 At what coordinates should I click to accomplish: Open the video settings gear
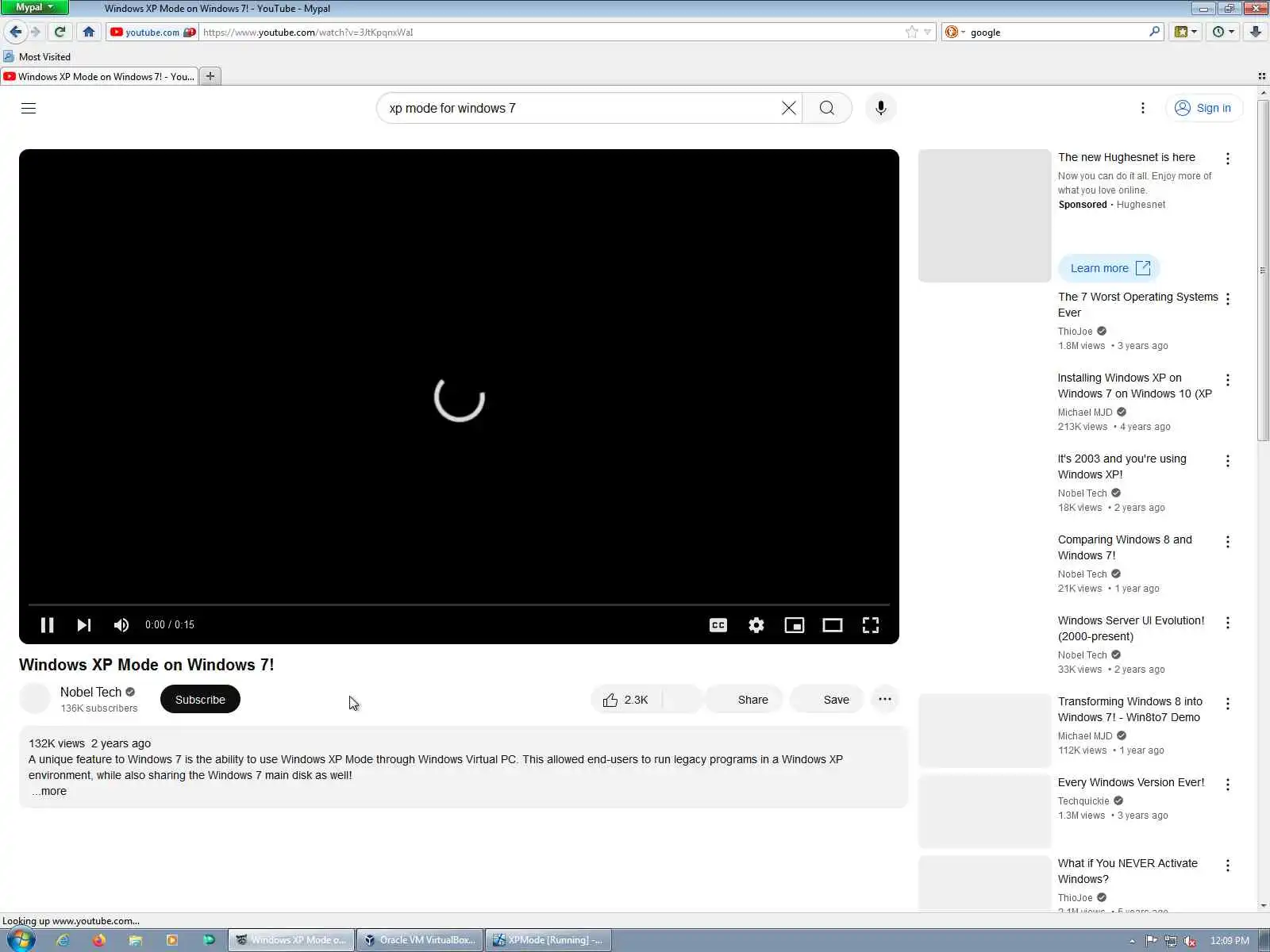pyautogui.click(x=756, y=625)
